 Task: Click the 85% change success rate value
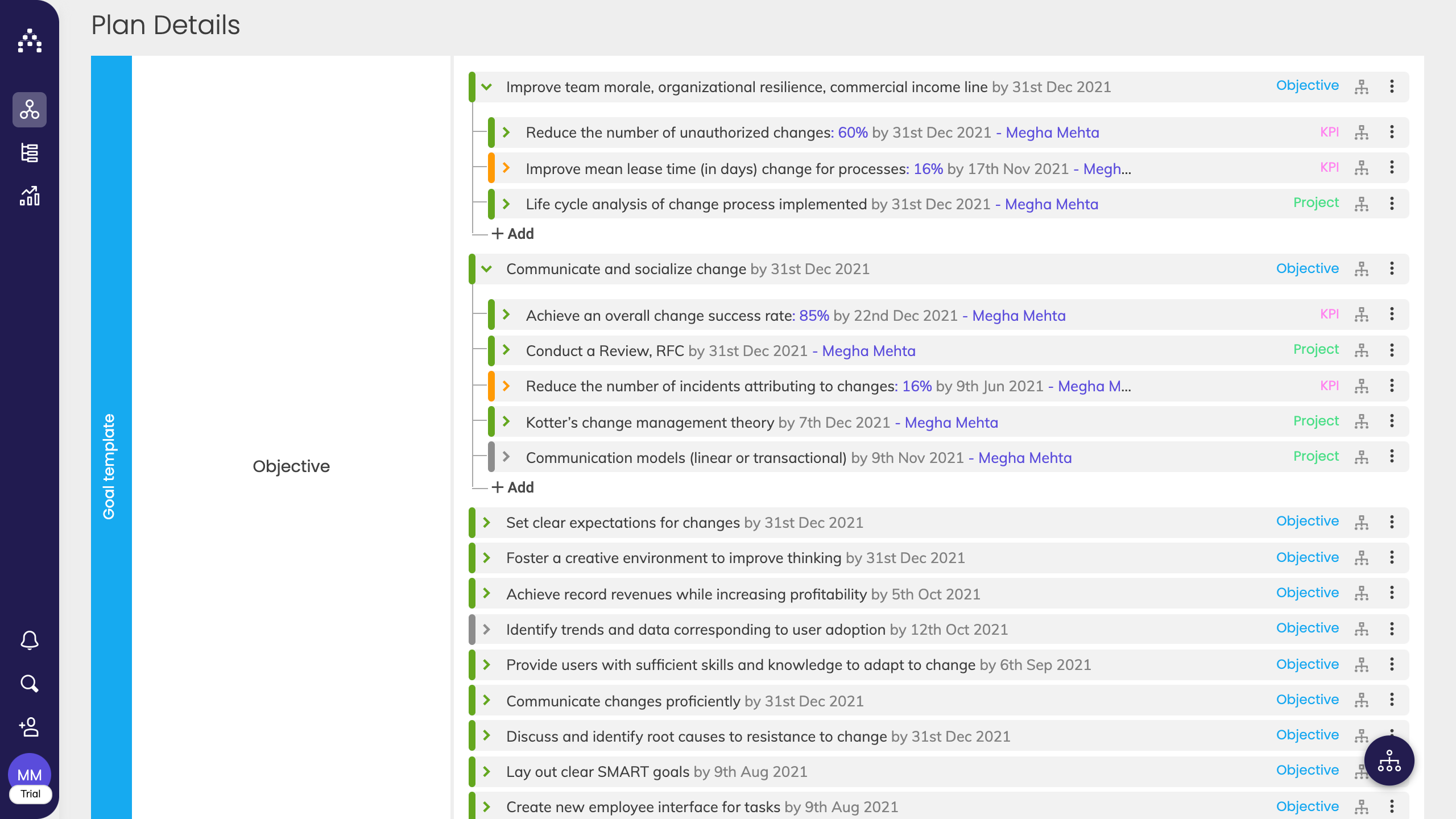click(814, 316)
